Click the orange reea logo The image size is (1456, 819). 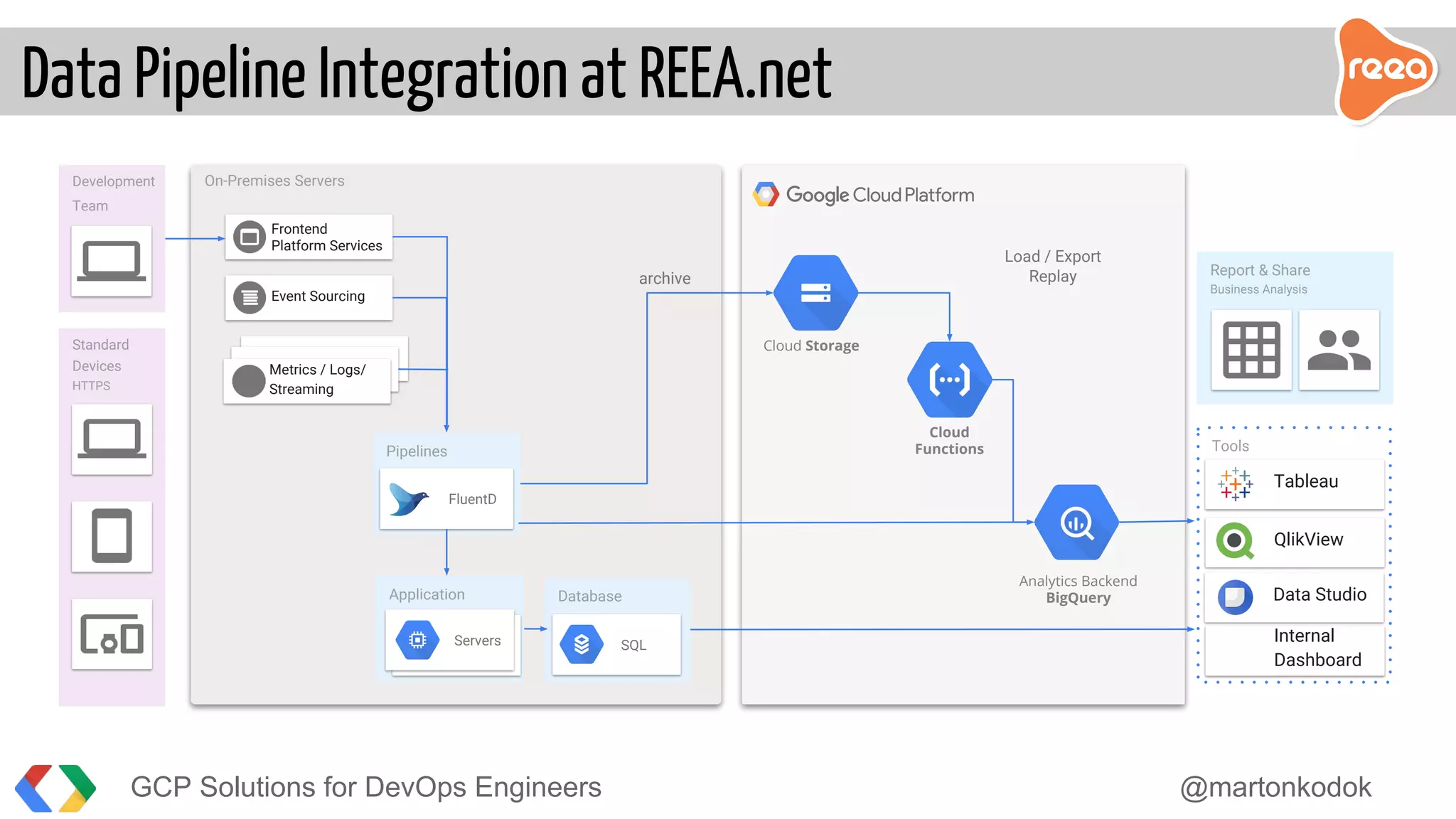pos(1386,70)
